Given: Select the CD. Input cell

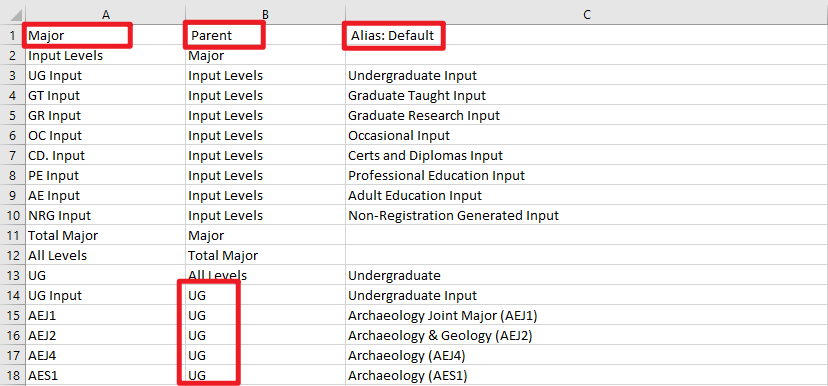Looking at the screenshot, I should point(106,155).
